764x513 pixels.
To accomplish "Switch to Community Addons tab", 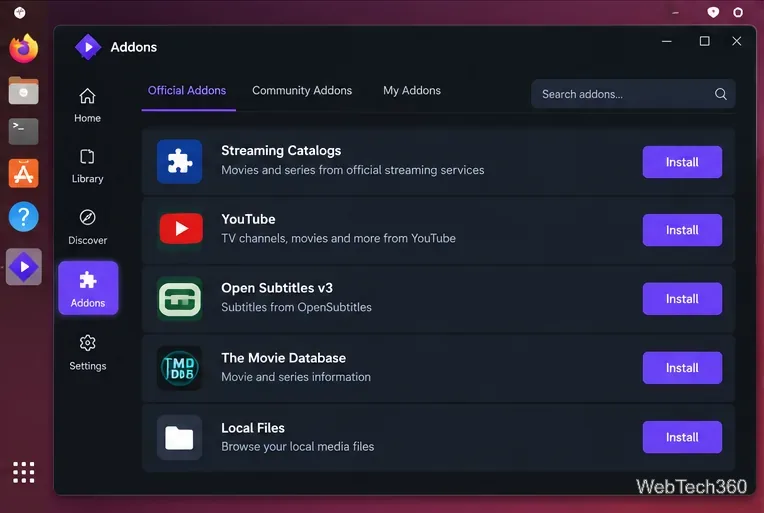I will 302,91.
